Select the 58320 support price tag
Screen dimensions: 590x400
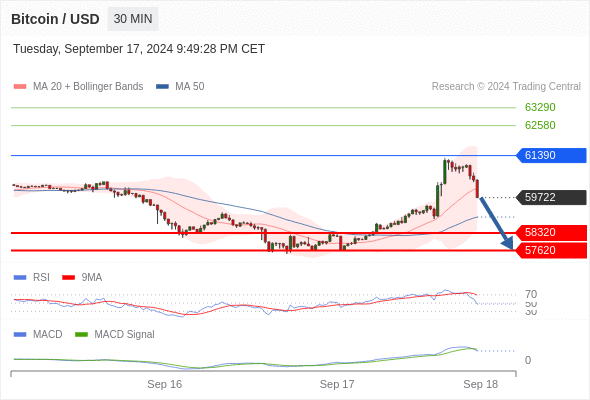(x=551, y=233)
